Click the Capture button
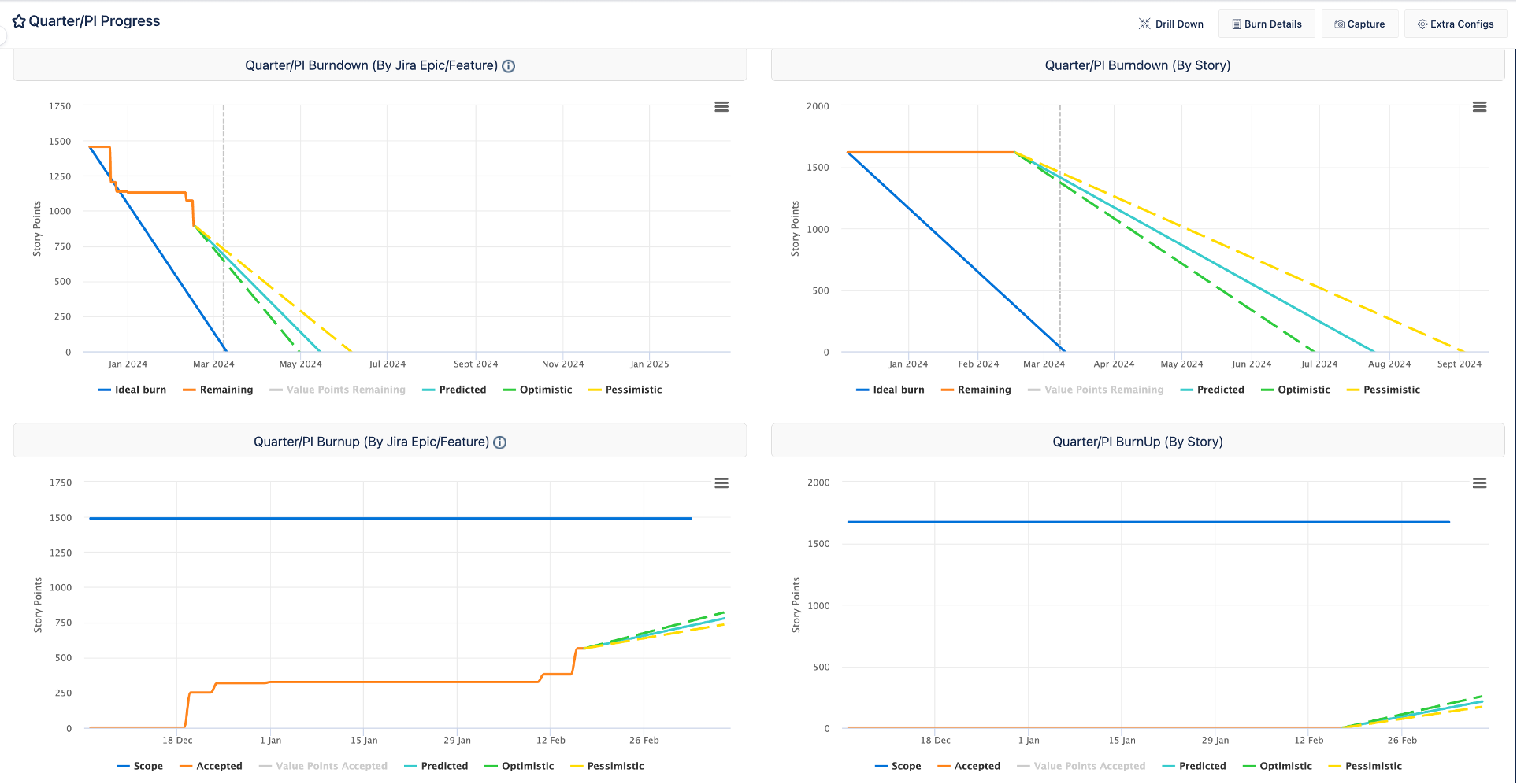1517x784 pixels. point(1359,24)
